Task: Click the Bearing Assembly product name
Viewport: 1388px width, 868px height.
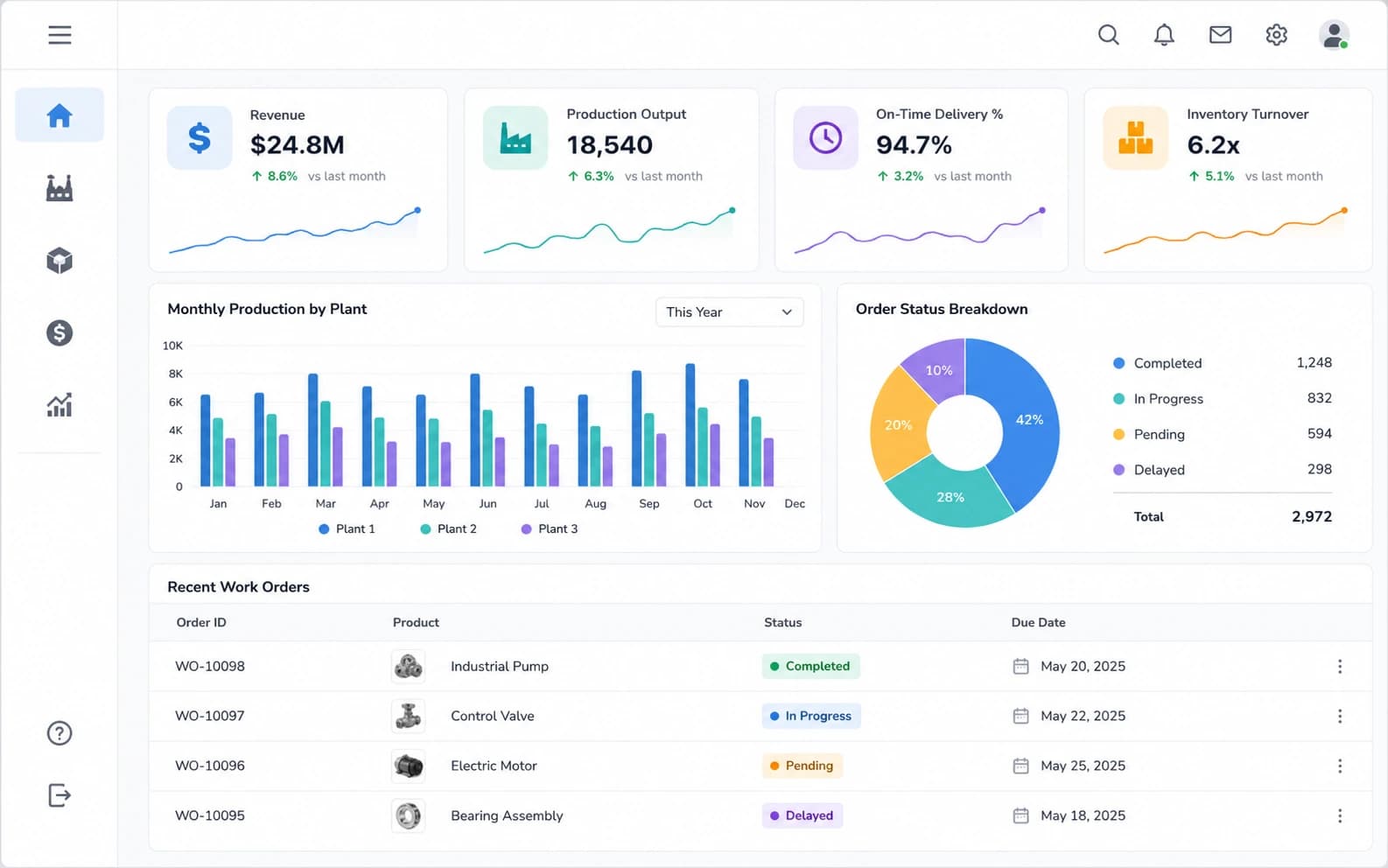Action: tap(507, 815)
